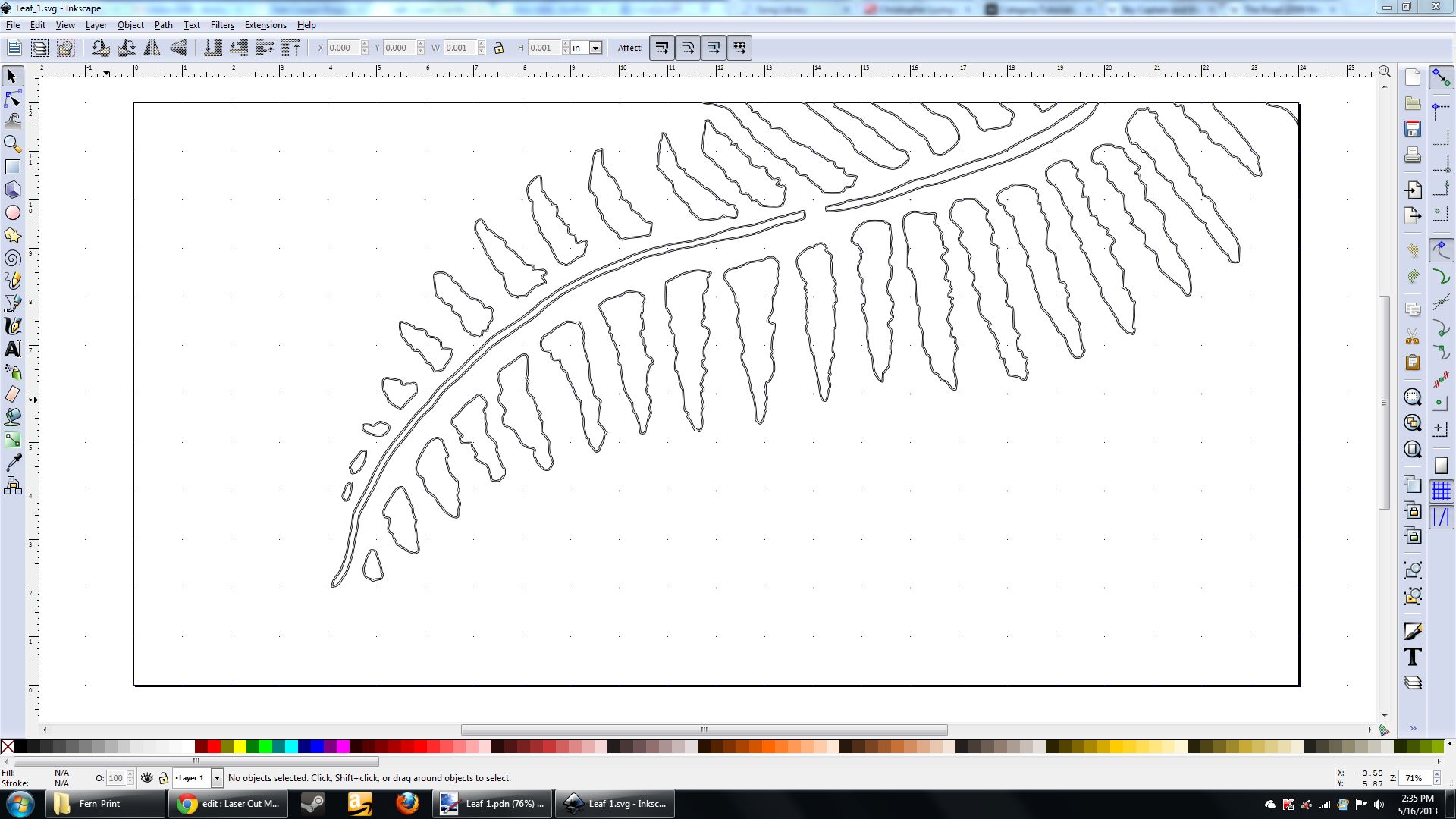Zoom to fit drawing icon
This screenshot has width=1456, height=819.
(1412, 422)
